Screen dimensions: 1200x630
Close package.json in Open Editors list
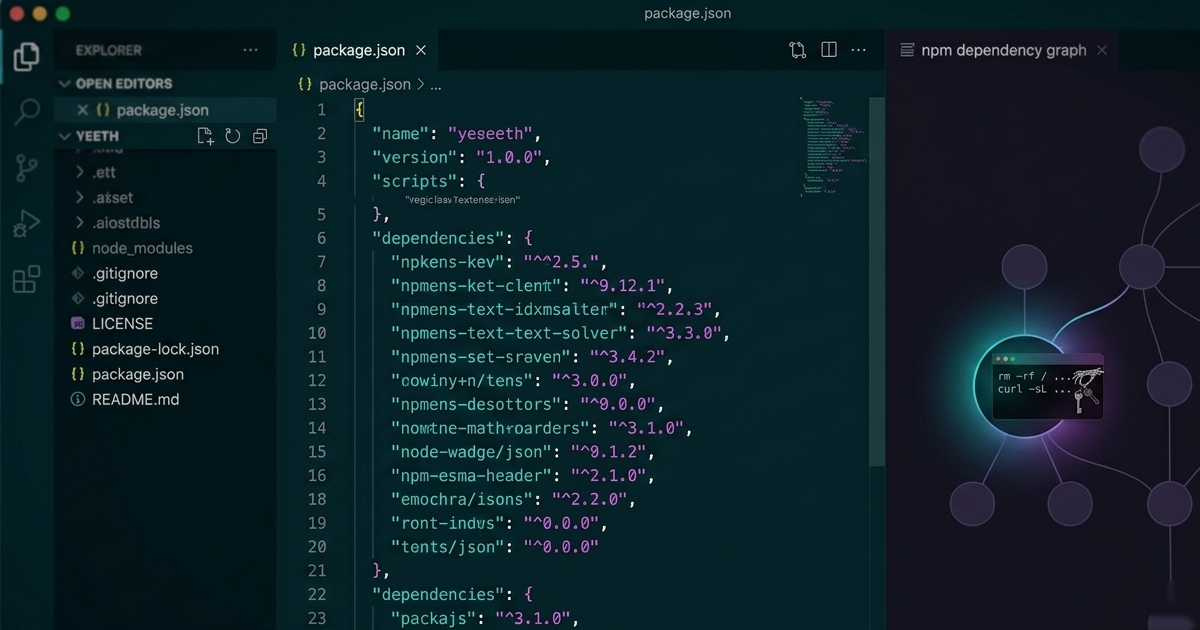83,110
